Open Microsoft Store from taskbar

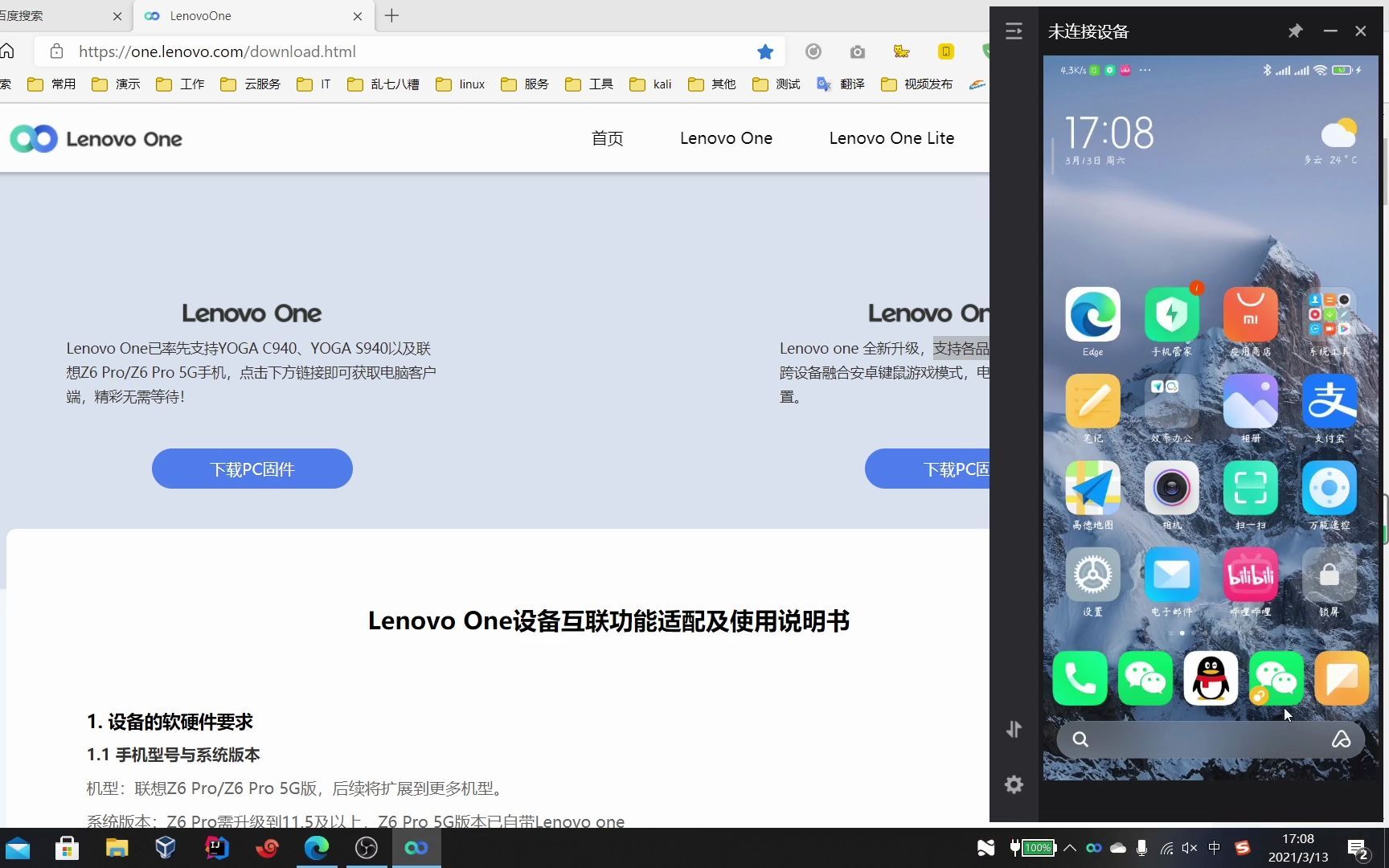tap(67, 848)
